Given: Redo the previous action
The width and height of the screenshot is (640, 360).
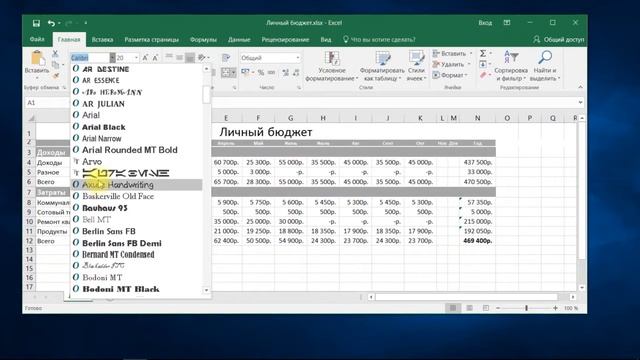Looking at the screenshot, I should pos(69,23).
